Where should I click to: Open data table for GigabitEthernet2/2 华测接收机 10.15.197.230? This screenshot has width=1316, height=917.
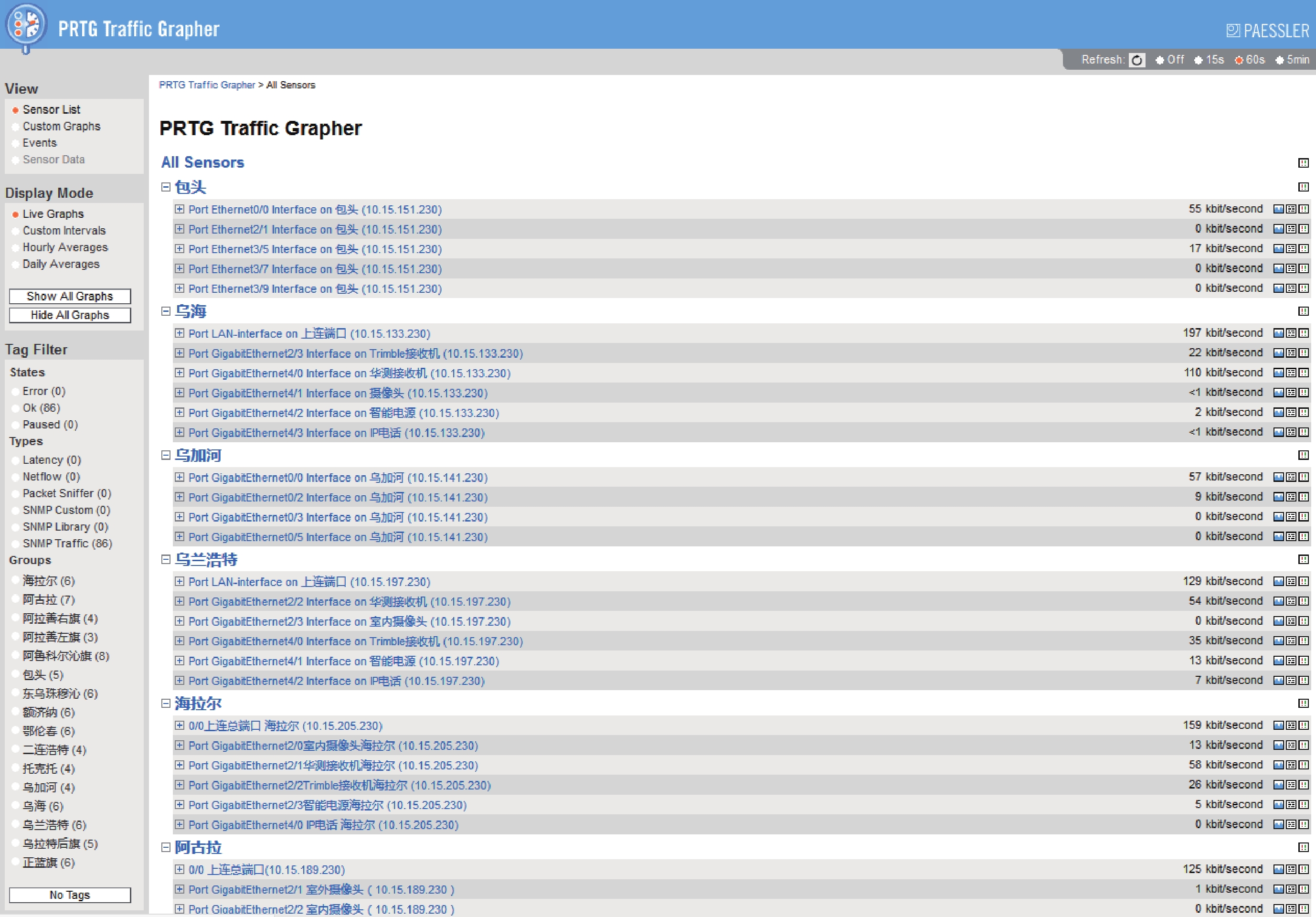[1291, 601]
